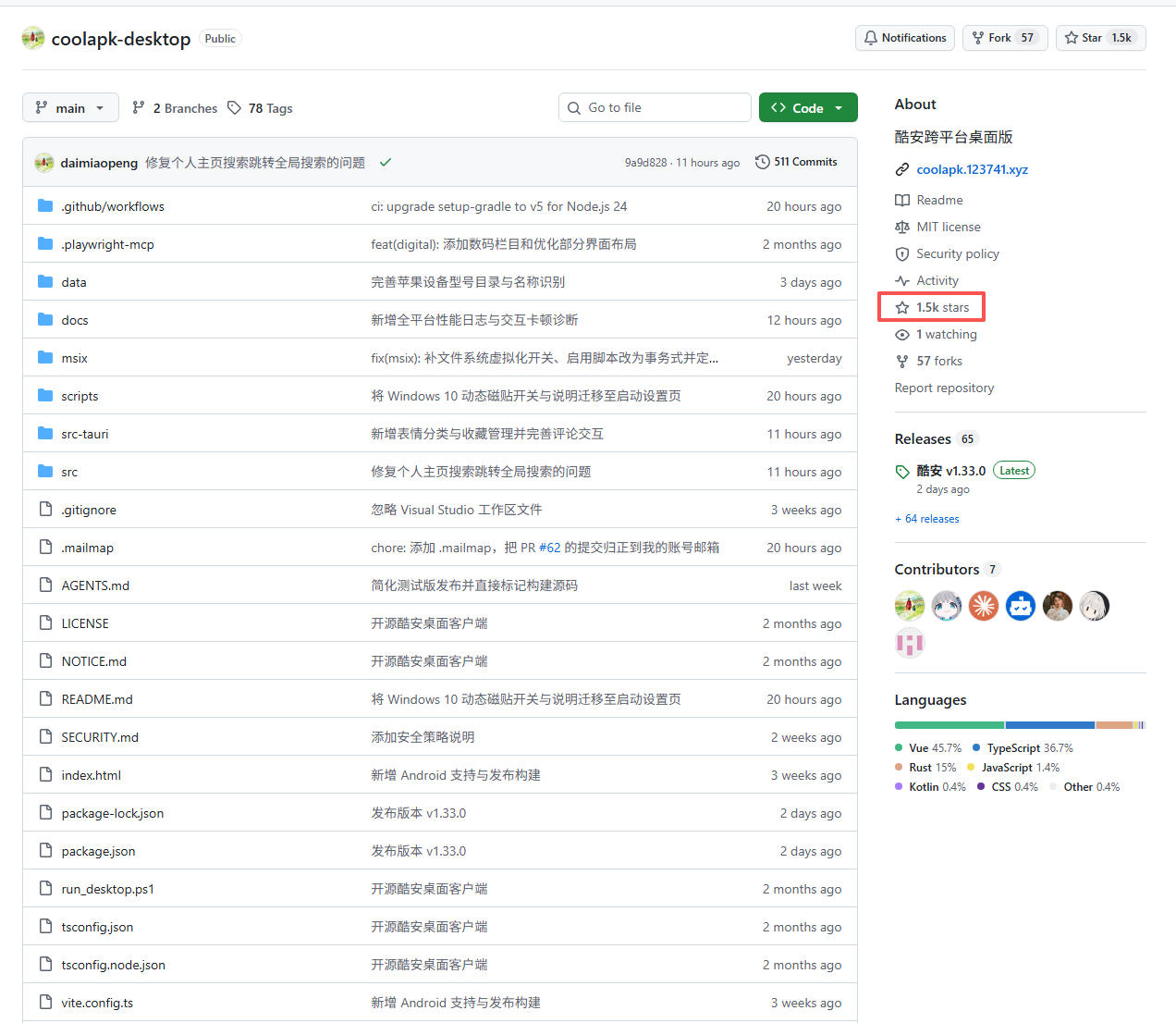Screen dimensions: 1176x1023
Task: Open the #62 pull request link
Action: (550, 548)
